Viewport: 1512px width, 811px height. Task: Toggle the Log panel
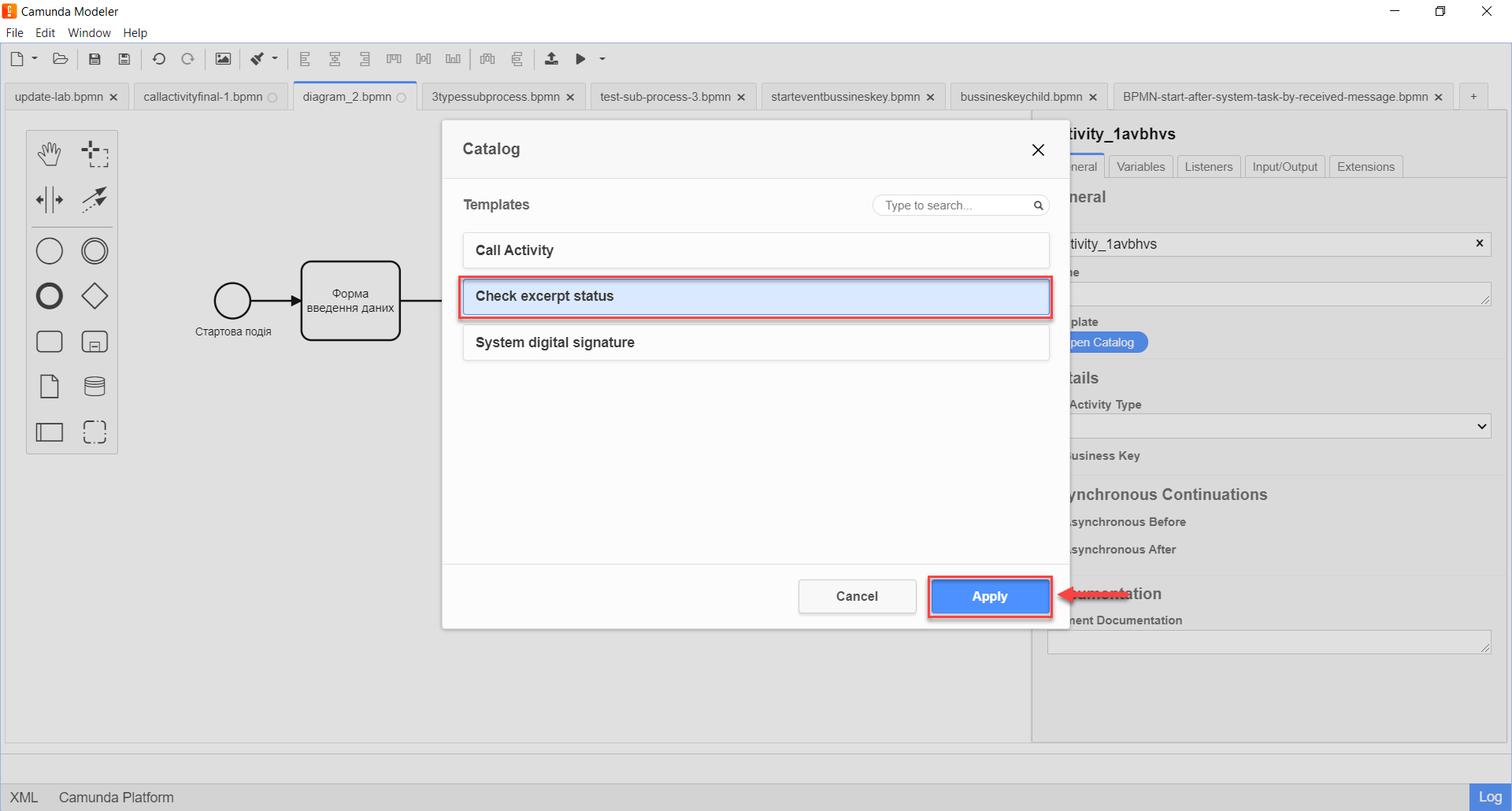point(1490,797)
